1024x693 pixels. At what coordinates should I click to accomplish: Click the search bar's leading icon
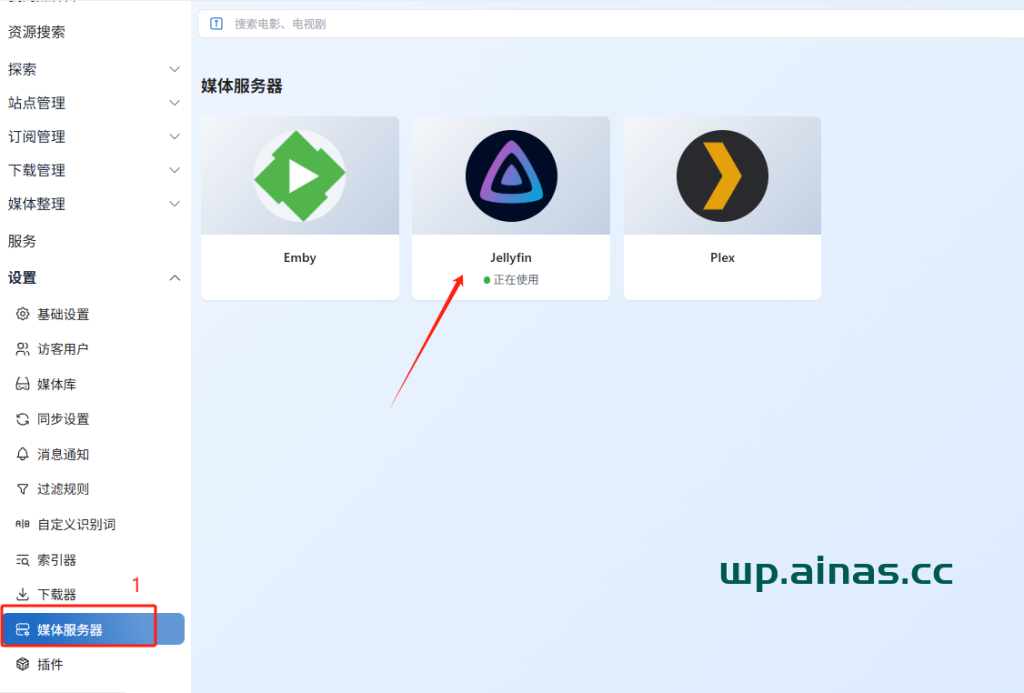click(x=216, y=24)
